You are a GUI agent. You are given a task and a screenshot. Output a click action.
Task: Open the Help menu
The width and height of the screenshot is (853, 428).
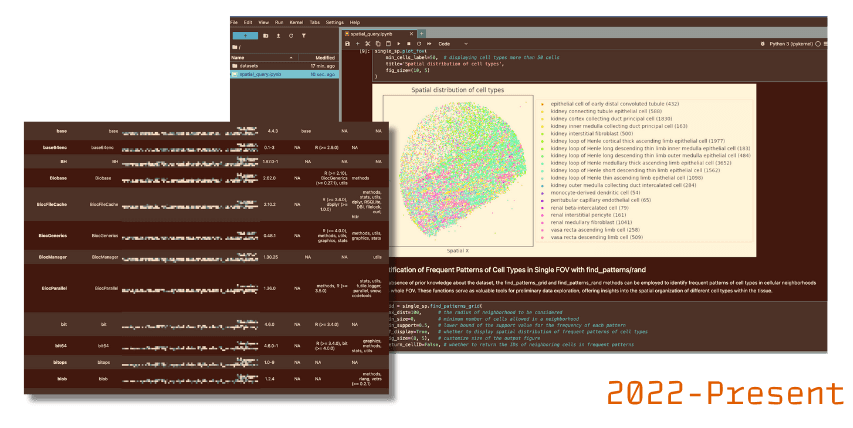pyautogui.click(x=355, y=22)
